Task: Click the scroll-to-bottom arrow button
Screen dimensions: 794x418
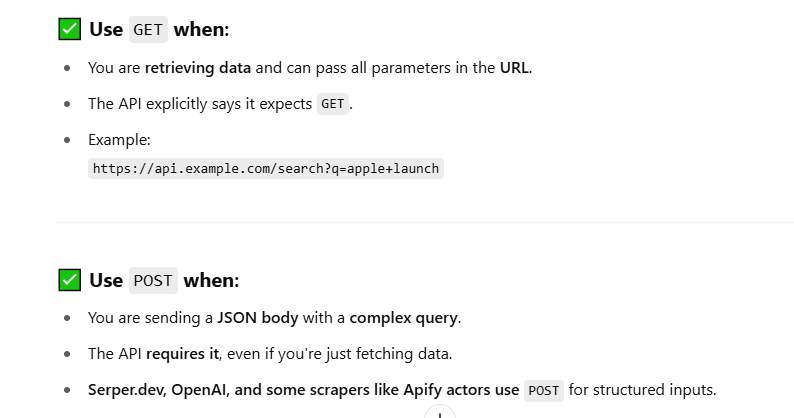Action: (440, 412)
